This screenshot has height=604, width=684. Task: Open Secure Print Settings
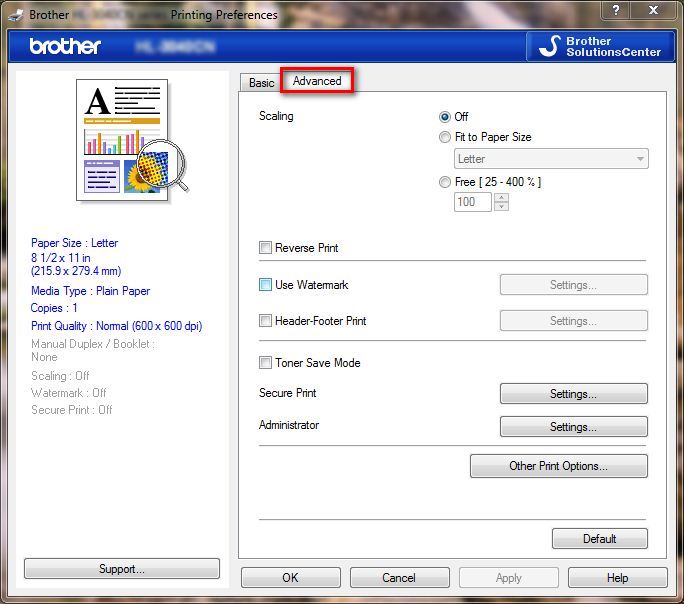pos(573,394)
